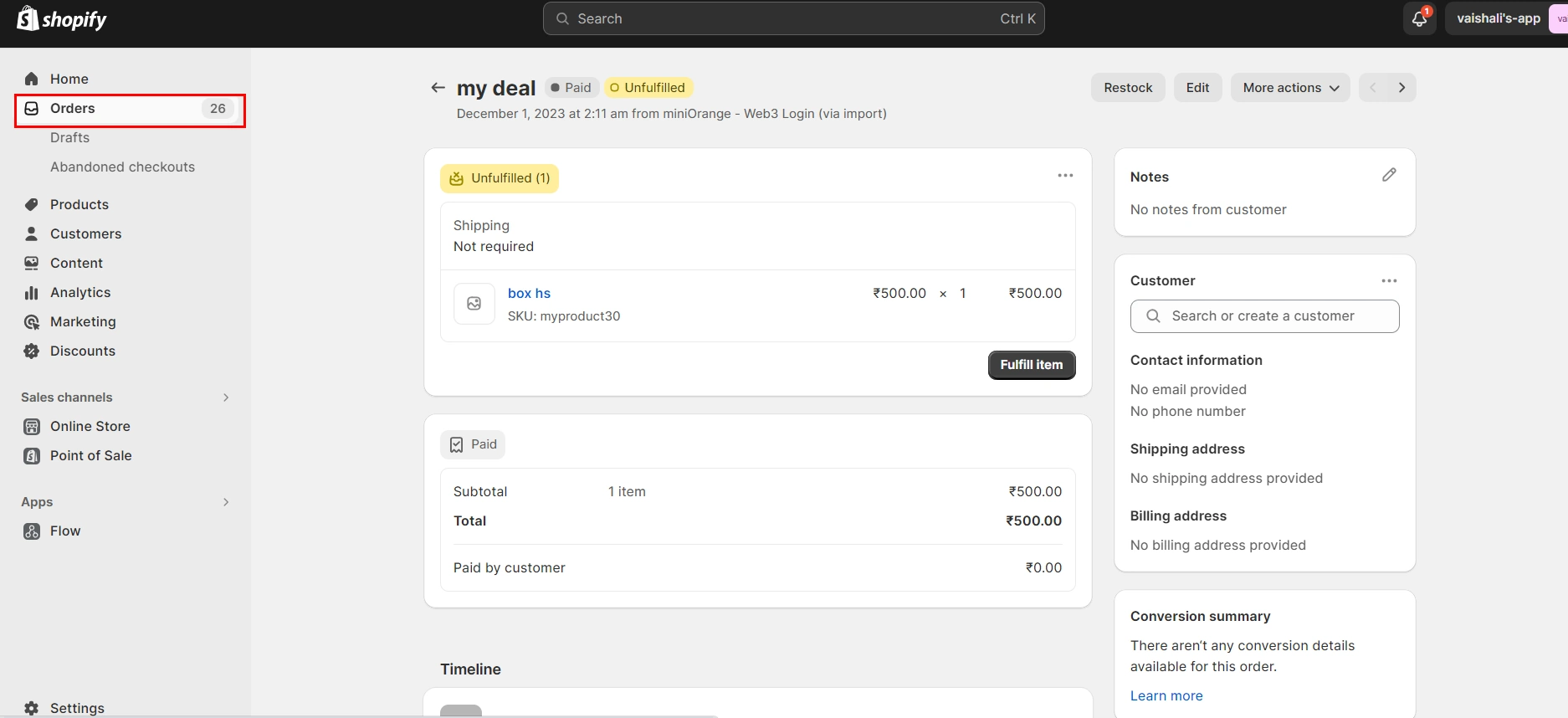Click the Home icon in sidebar
Image resolution: width=1568 pixels, height=718 pixels.
[32, 79]
